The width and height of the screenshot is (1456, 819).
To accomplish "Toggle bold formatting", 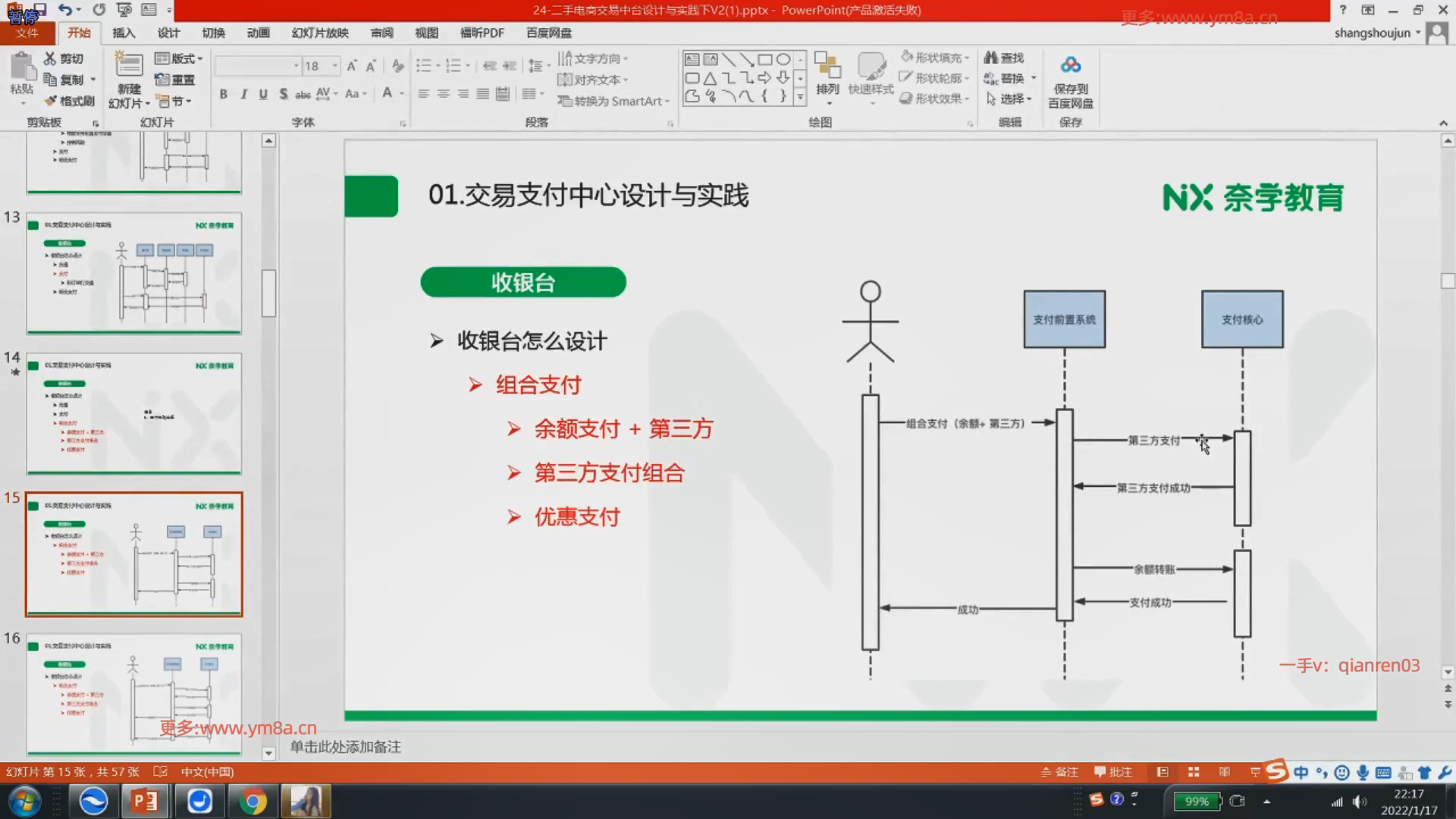I will tap(223, 94).
